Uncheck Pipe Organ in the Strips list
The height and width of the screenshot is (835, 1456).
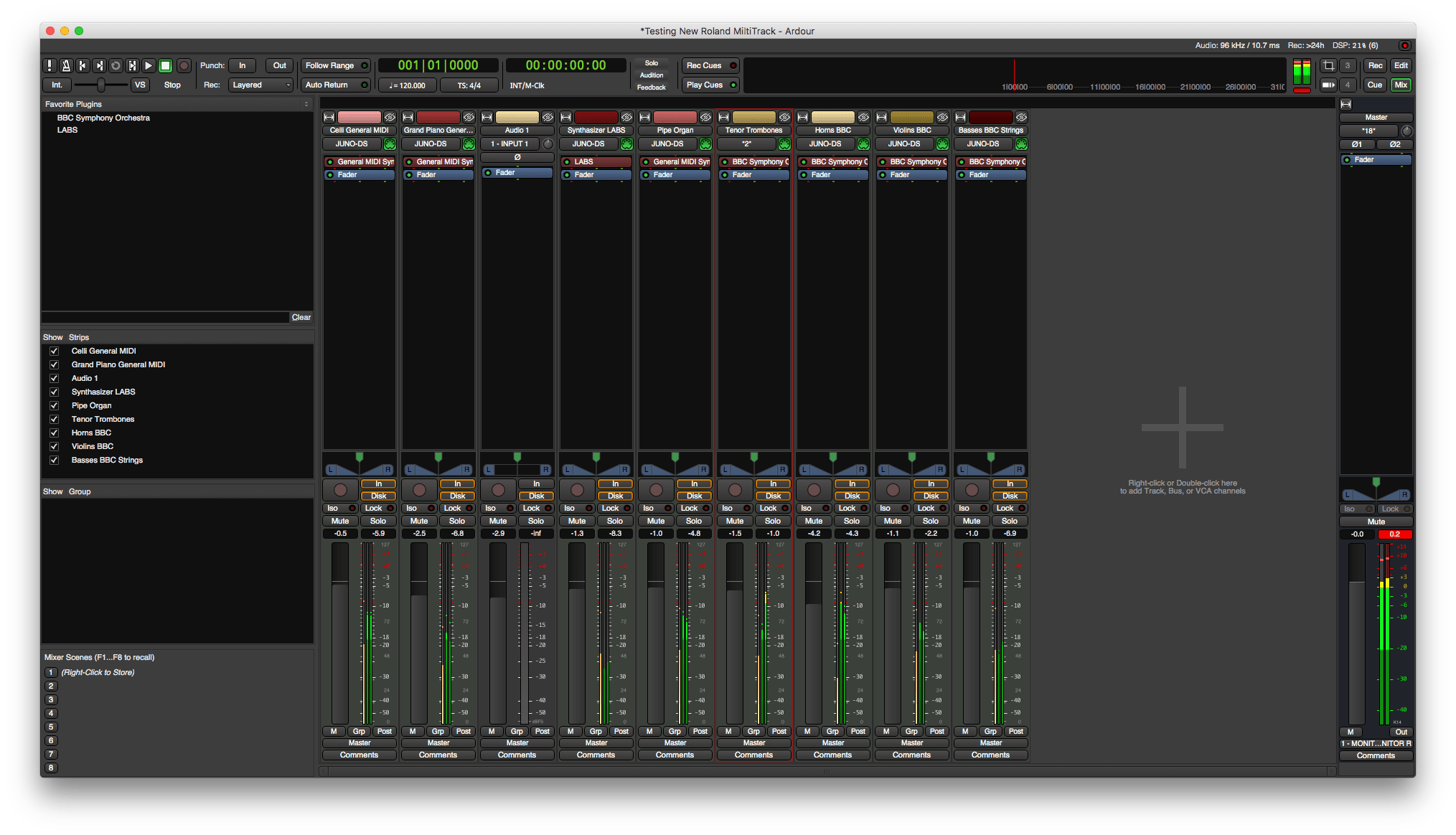pos(54,405)
